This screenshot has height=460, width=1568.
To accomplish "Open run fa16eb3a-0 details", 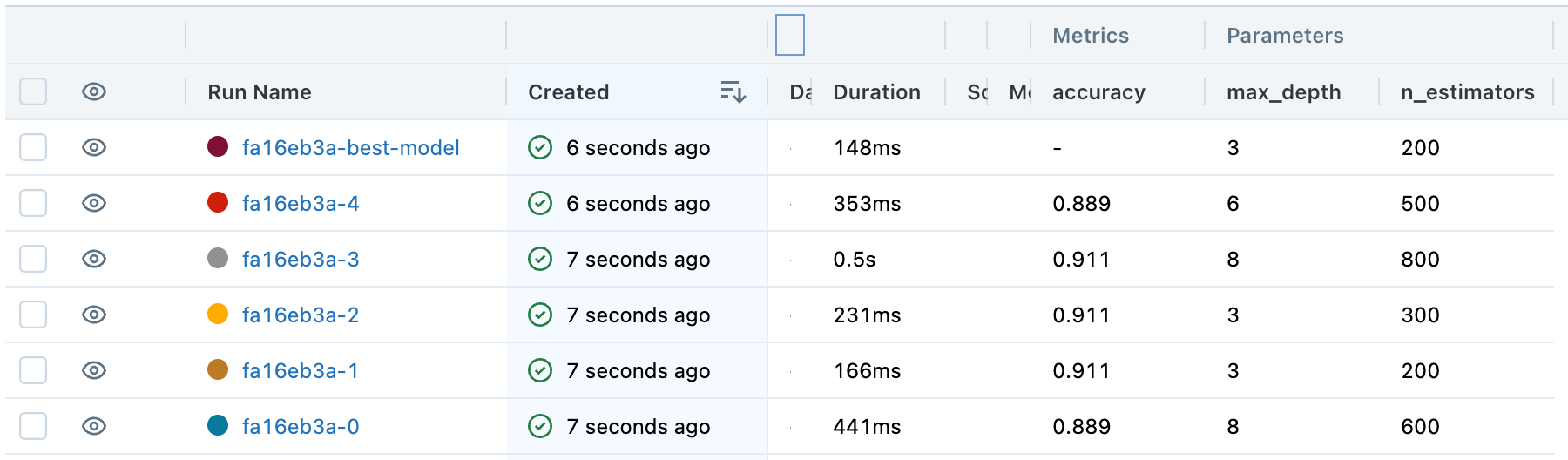I will click(x=301, y=427).
